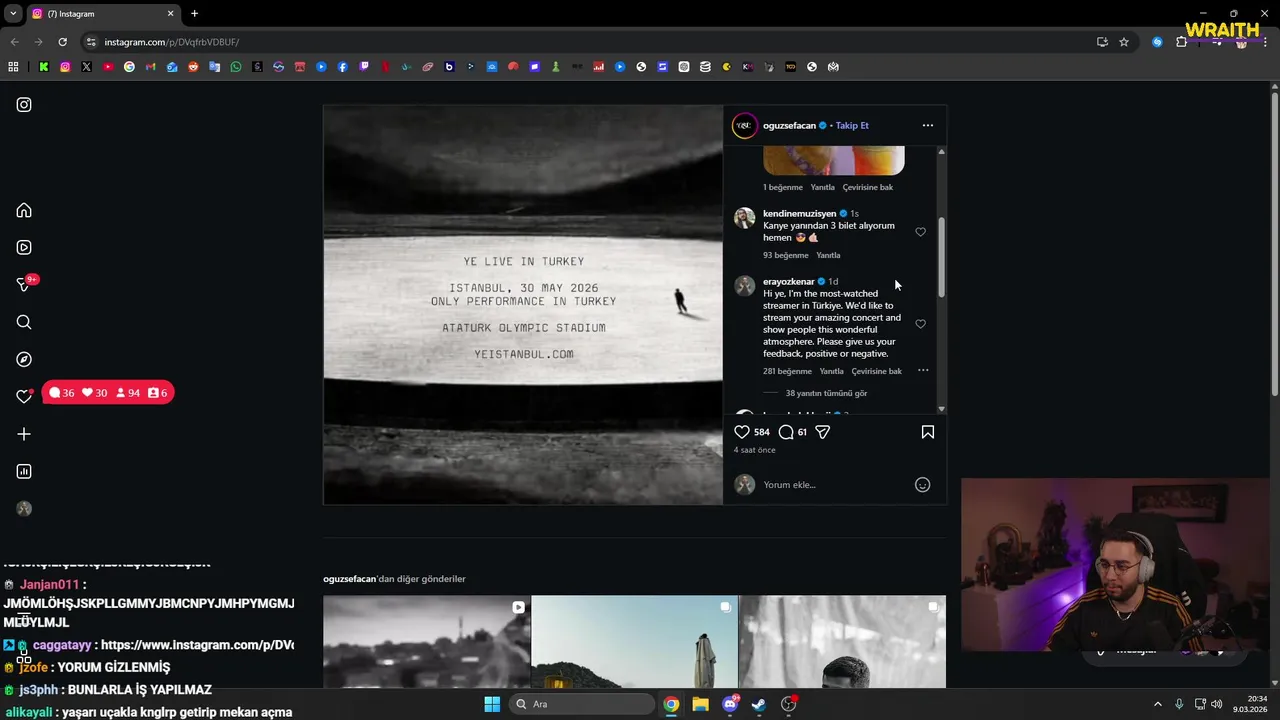Open comments bubble icon beside 61
This screenshot has height=720, width=1280.
click(786, 432)
